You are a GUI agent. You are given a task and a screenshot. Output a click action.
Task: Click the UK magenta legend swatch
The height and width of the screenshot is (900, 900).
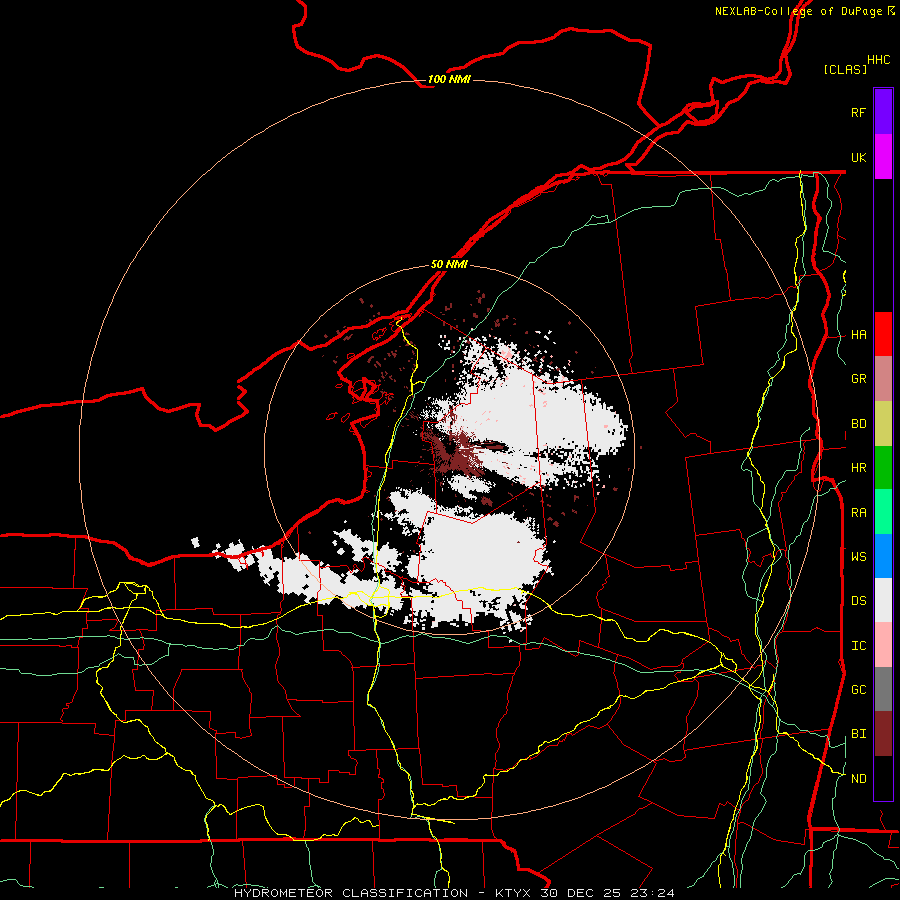pos(883,157)
